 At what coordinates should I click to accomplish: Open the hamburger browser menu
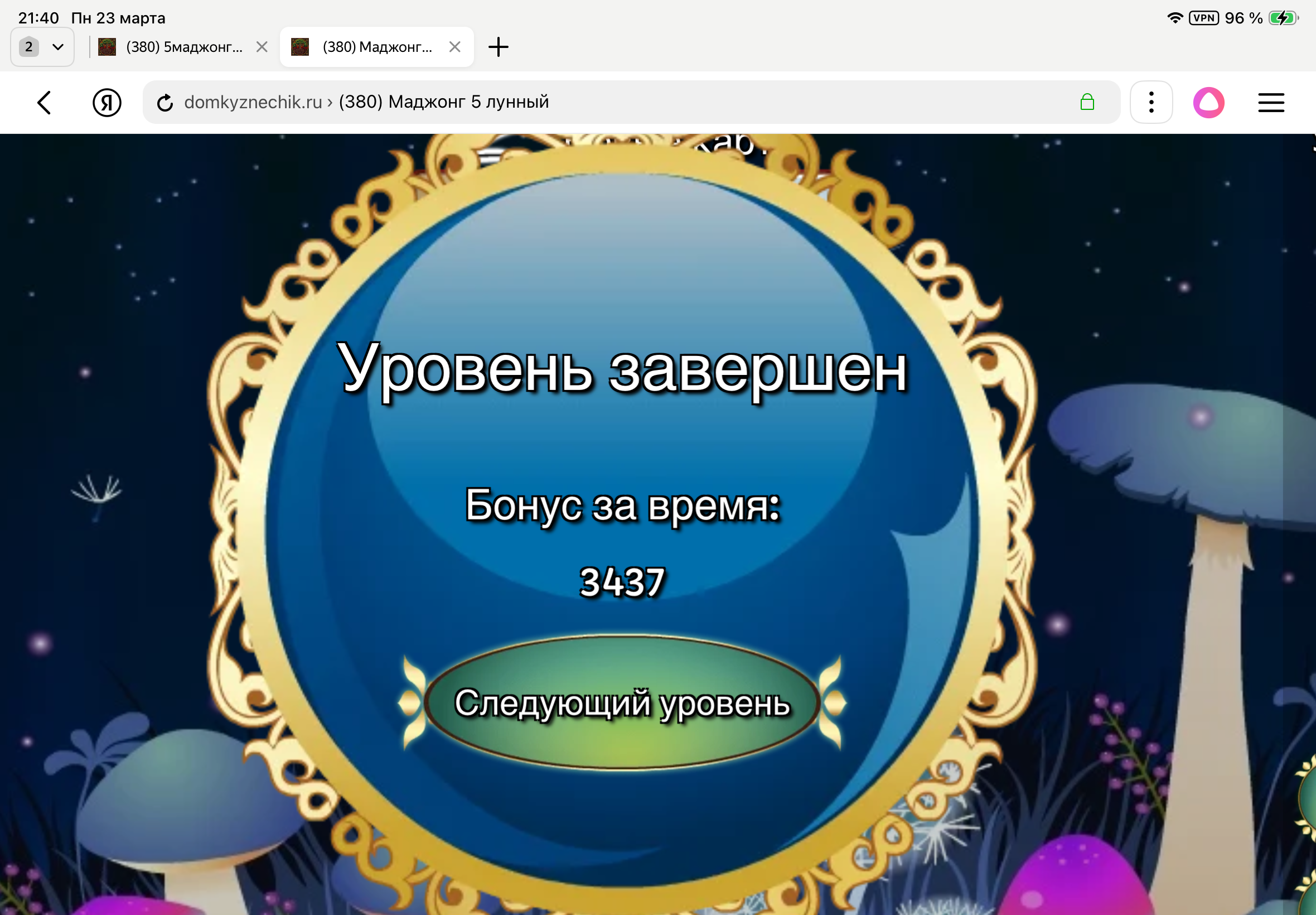(1271, 103)
